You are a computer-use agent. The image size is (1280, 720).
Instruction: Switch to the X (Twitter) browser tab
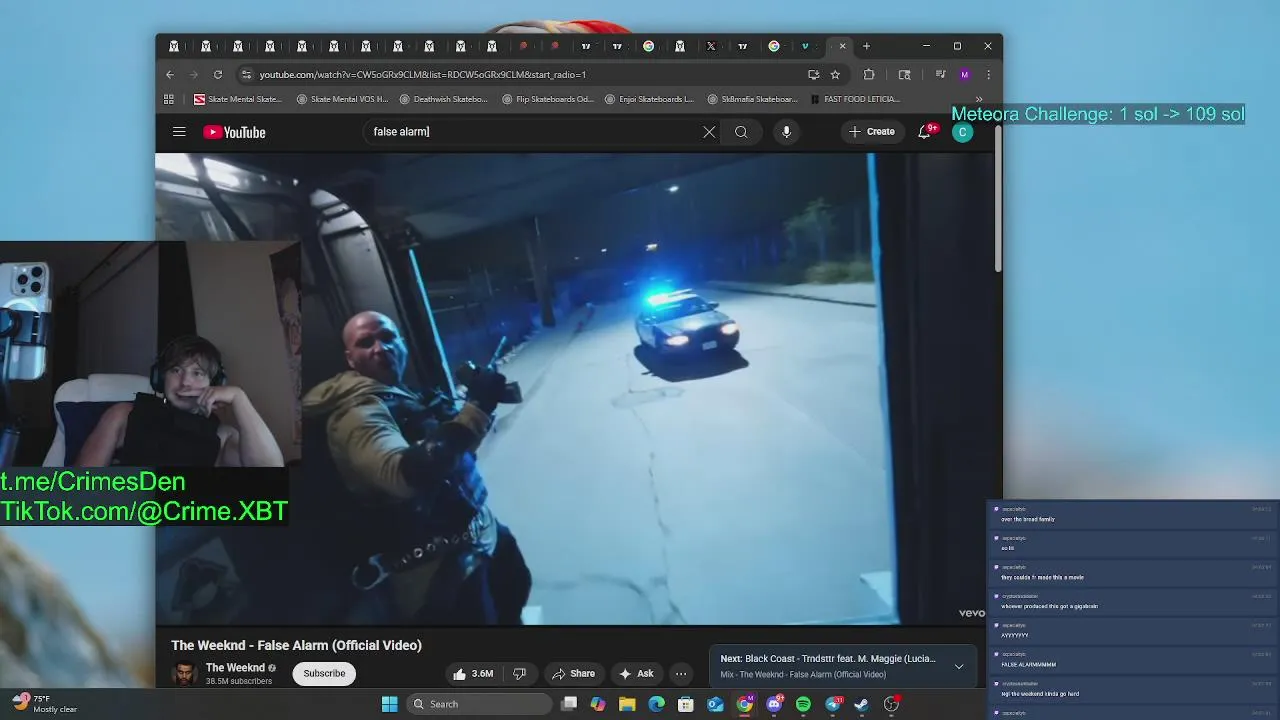[x=711, y=46]
